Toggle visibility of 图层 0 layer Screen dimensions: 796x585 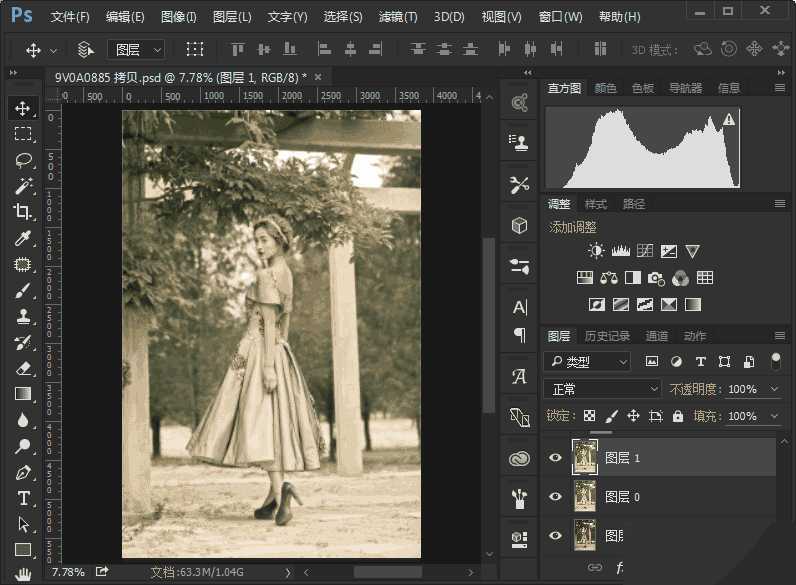coord(555,497)
